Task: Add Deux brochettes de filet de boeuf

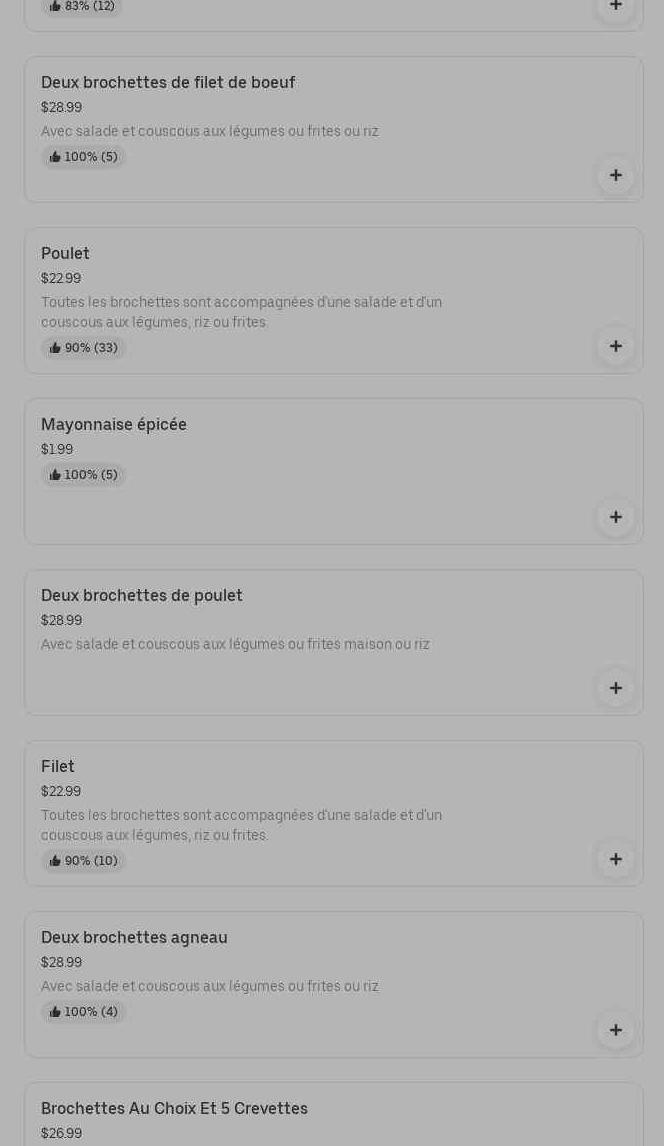Action: tap(615, 176)
